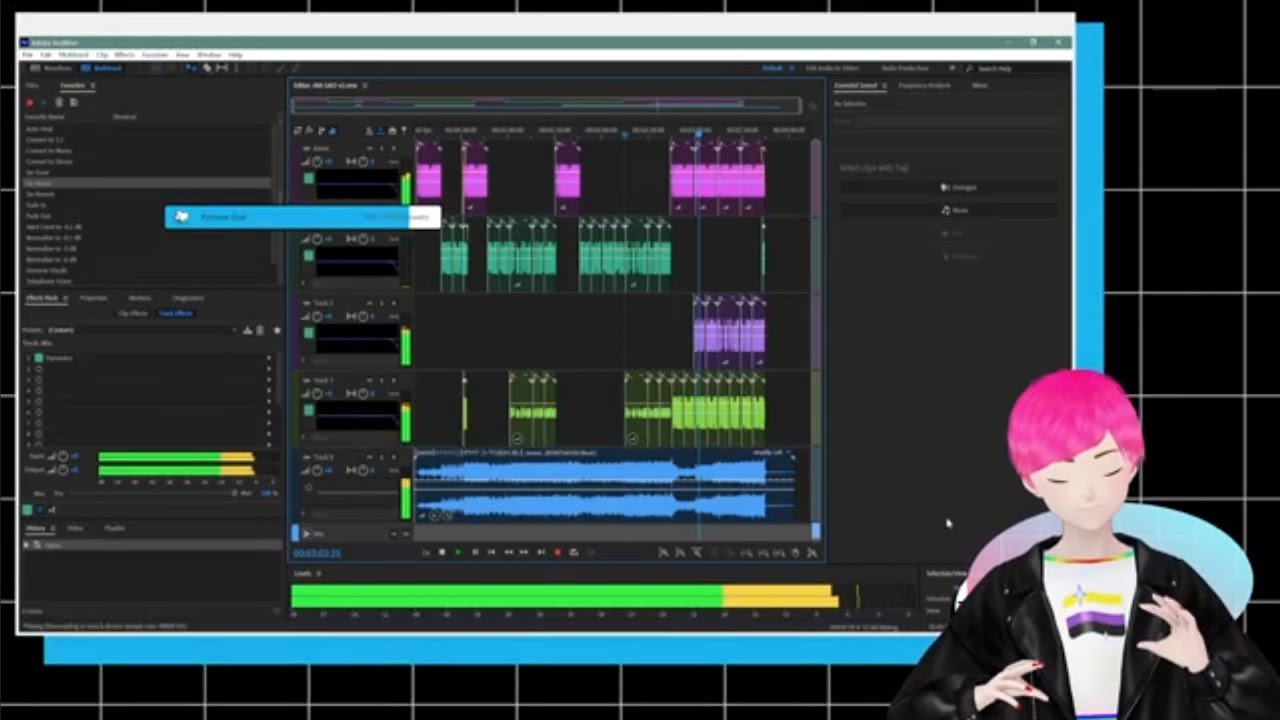Click the green Play button

[458, 552]
